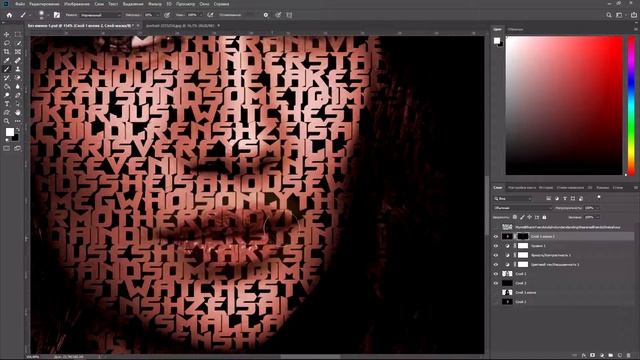The height and width of the screenshot is (360, 640).
Task: Select the Rectangular Marquee tool
Action: [18, 35]
